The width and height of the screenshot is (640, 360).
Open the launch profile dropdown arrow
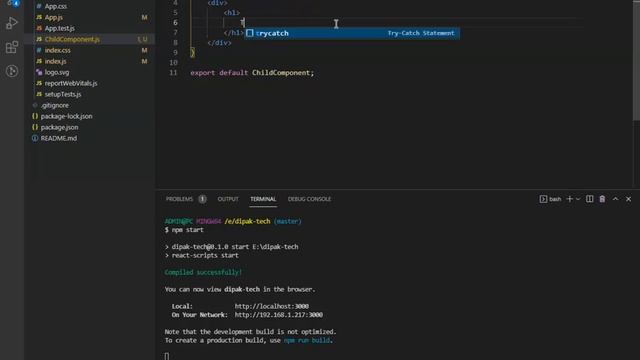click(x=578, y=199)
